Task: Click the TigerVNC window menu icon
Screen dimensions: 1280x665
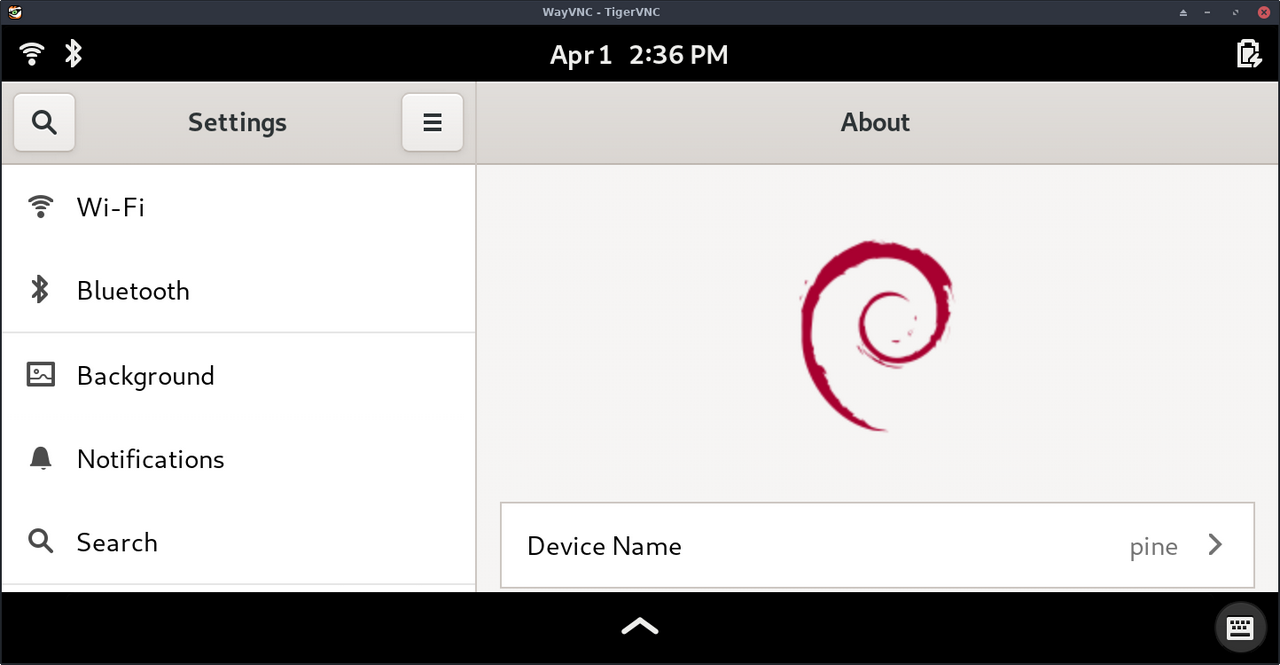Action: coord(15,12)
